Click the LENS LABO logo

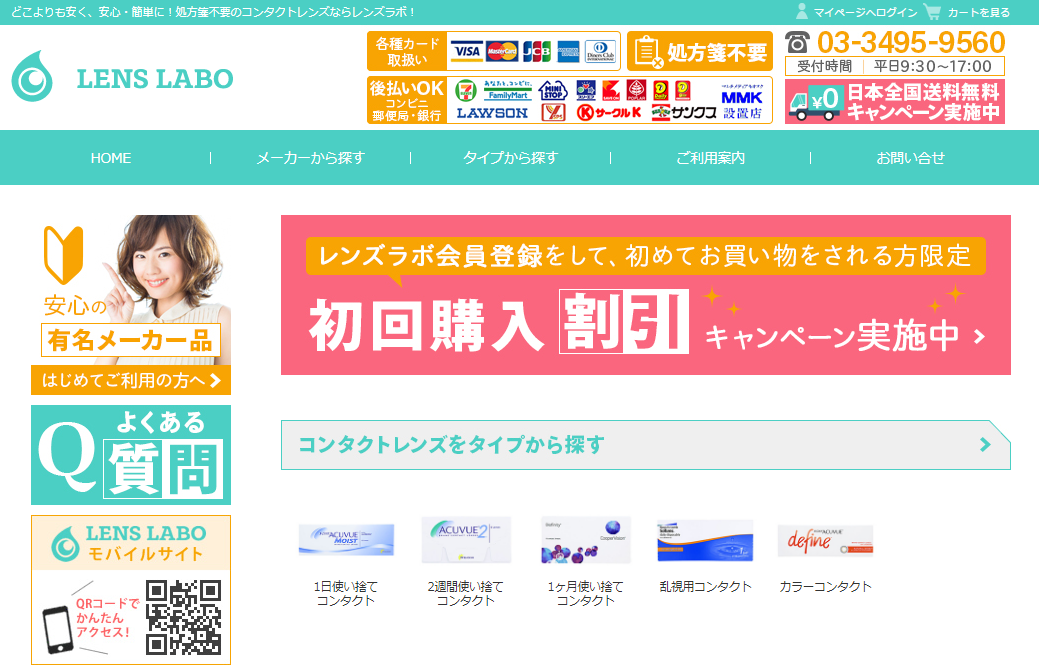click(122, 78)
